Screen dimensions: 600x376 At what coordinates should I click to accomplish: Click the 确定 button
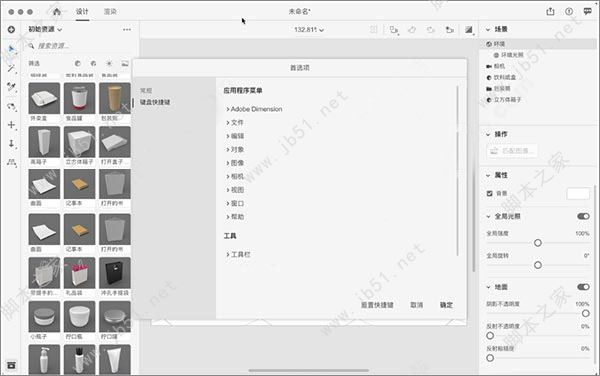point(446,305)
